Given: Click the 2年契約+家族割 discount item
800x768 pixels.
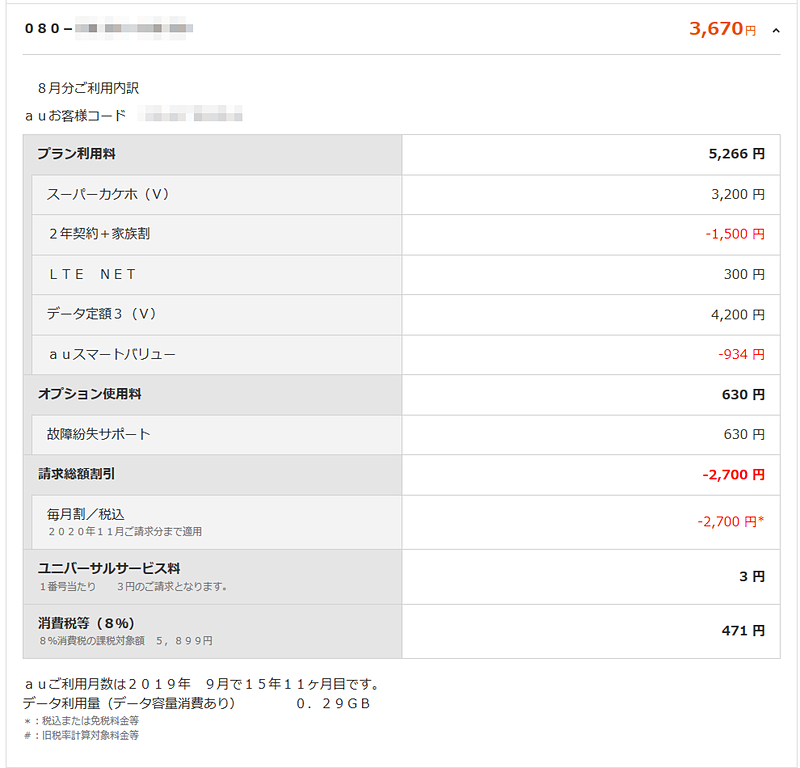Looking at the screenshot, I should pyautogui.click(x=99, y=234).
